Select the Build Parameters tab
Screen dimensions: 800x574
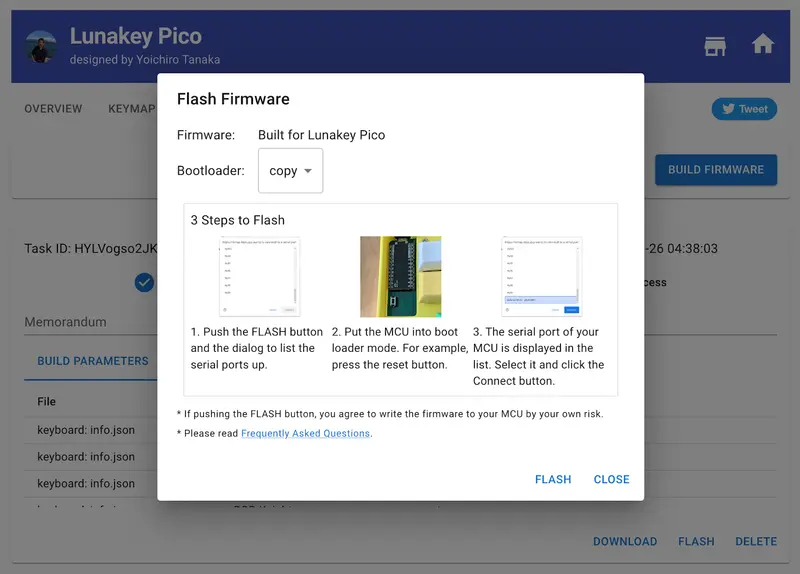coord(92,361)
